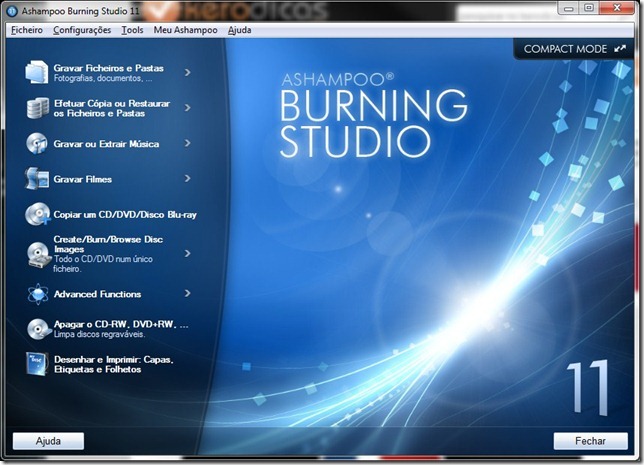644x465 pixels.
Task: Expand Gravar Ficheiros e Pastas submenu arrow
Action: coord(187,72)
